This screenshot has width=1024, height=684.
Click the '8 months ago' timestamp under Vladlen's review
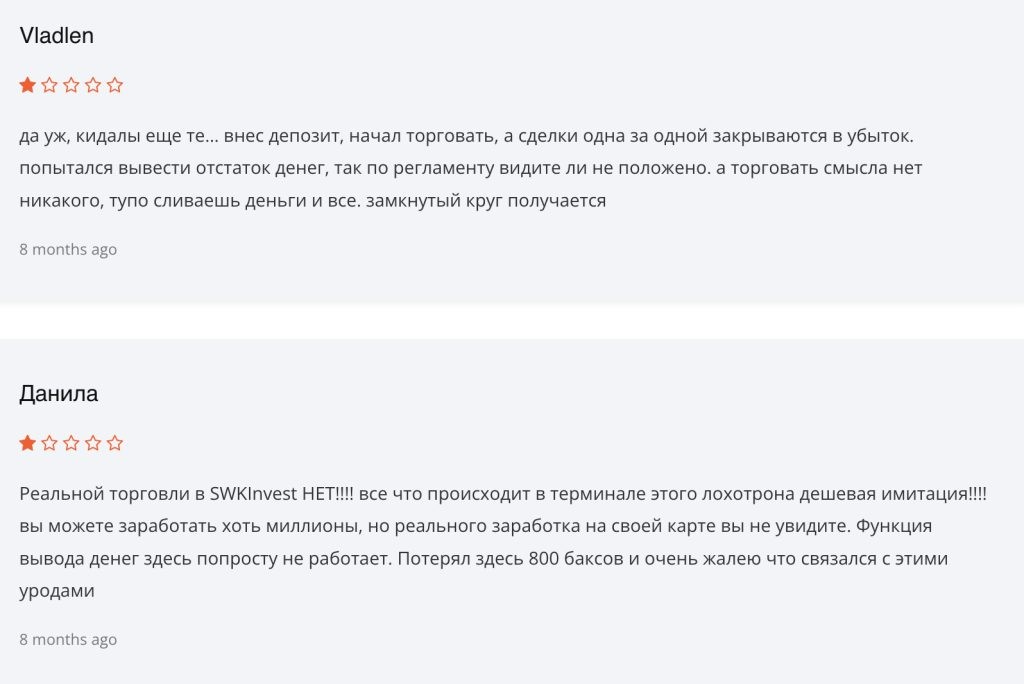[x=68, y=250]
